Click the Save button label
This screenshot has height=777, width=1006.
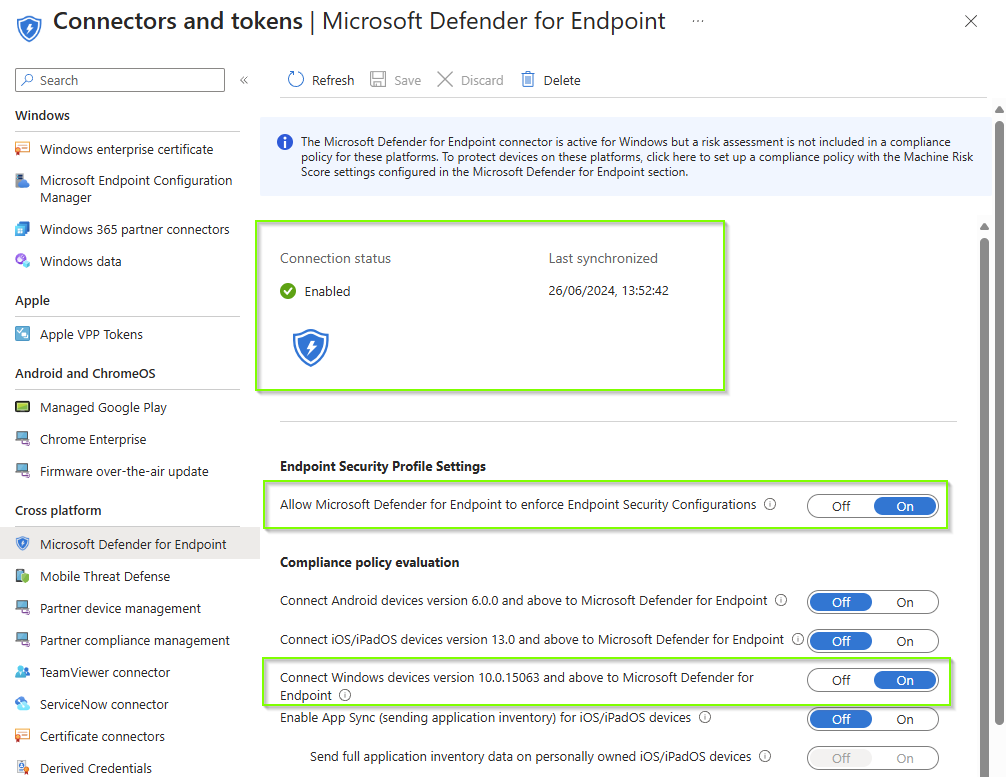point(407,80)
